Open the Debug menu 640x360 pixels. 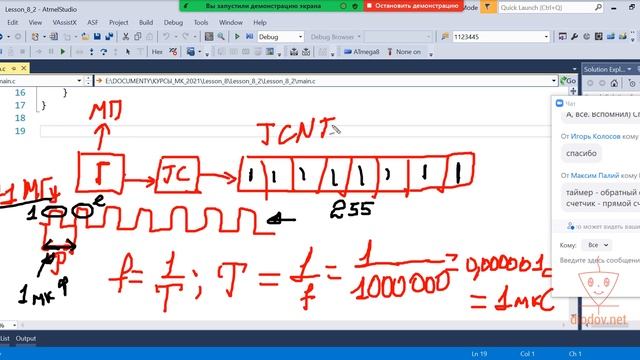tap(173, 22)
